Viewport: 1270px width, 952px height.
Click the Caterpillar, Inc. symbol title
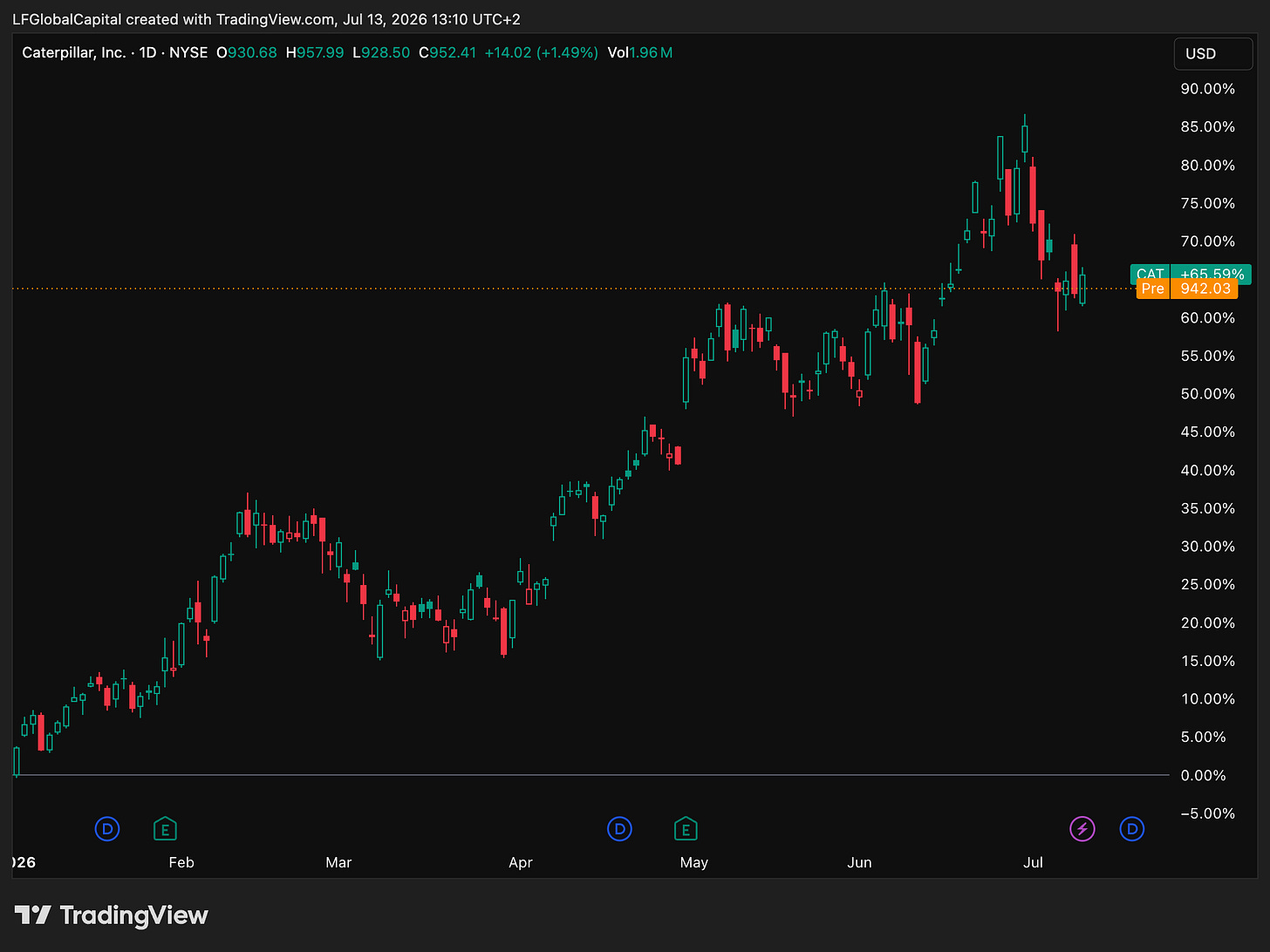(x=74, y=52)
